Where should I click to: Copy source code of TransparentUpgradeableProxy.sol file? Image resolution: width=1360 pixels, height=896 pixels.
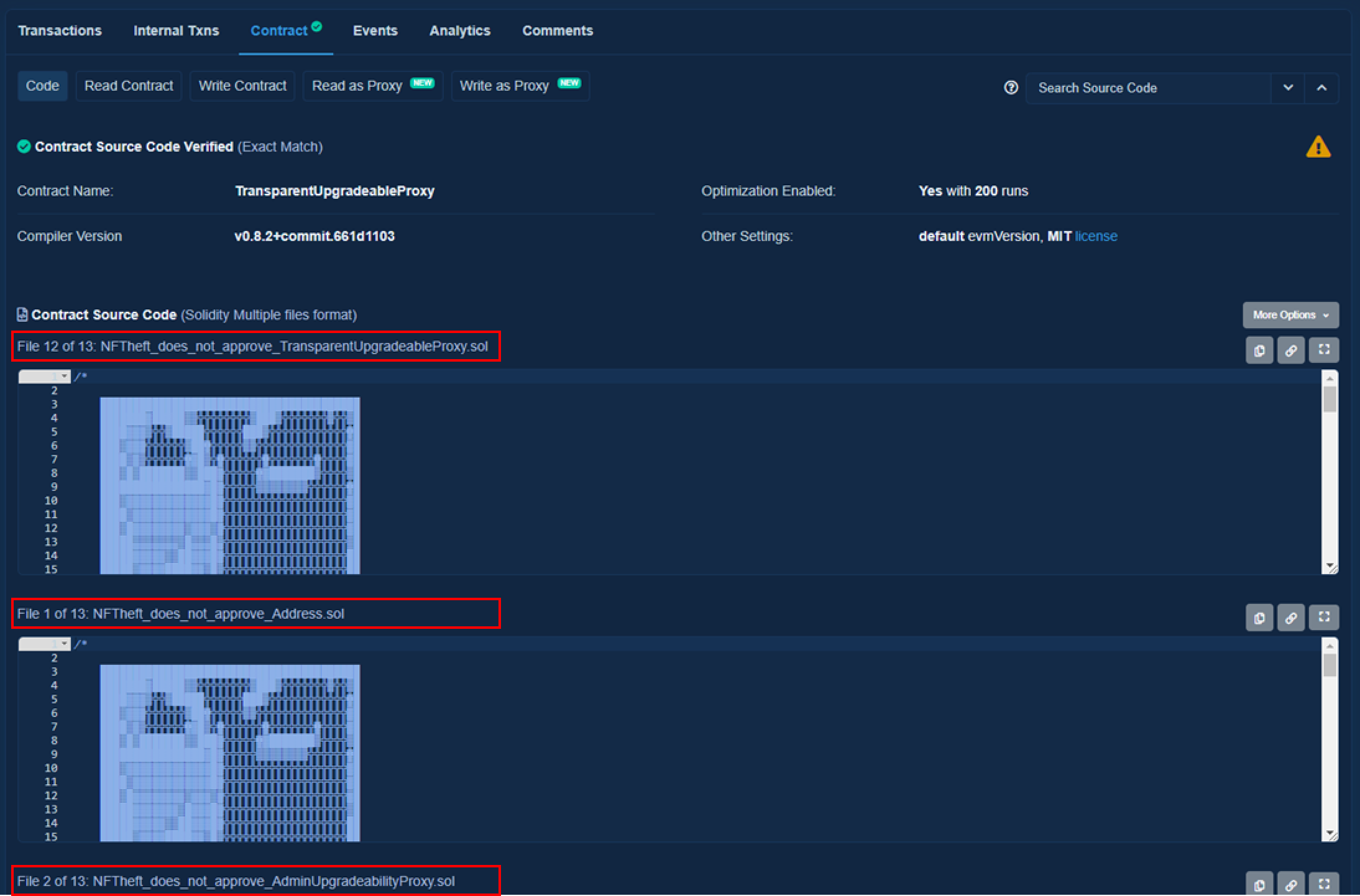coord(1259,350)
